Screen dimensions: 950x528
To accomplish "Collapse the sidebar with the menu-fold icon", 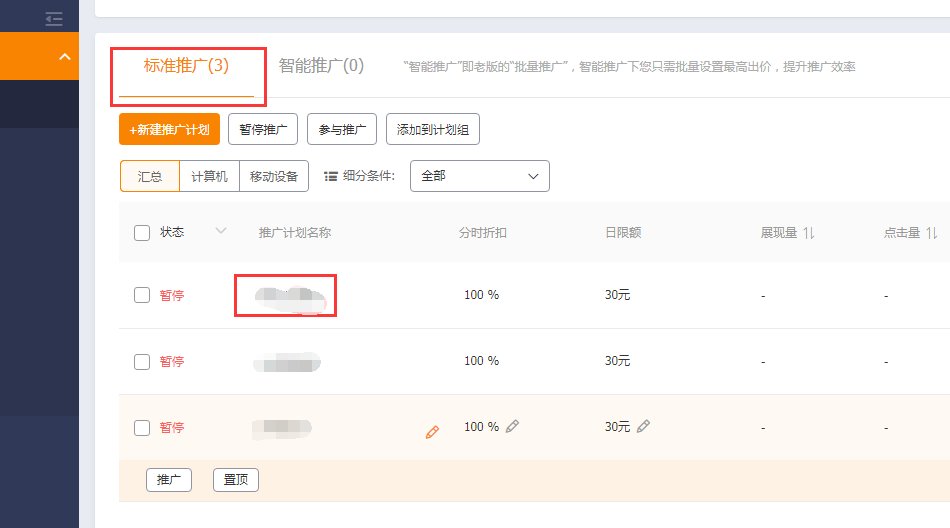I will coord(54,19).
